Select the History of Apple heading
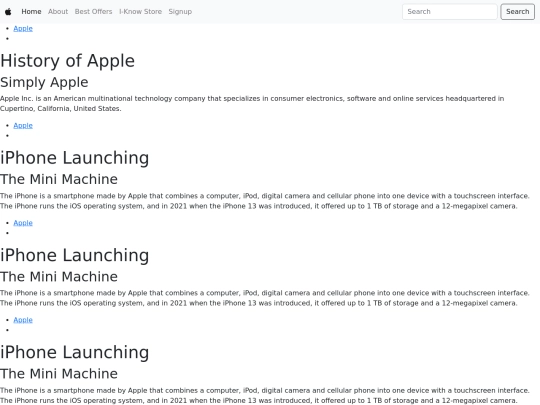This screenshot has height=405, width=540. [68, 61]
